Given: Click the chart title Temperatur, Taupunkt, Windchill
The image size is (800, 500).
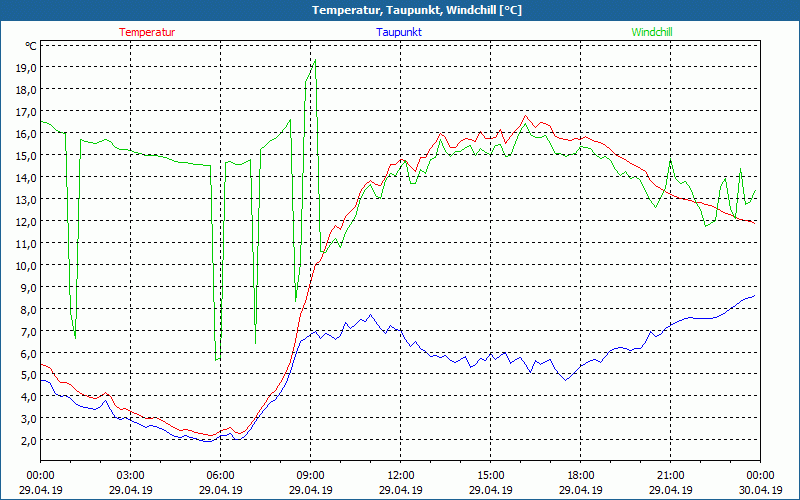Looking at the screenshot, I should (x=417, y=10).
